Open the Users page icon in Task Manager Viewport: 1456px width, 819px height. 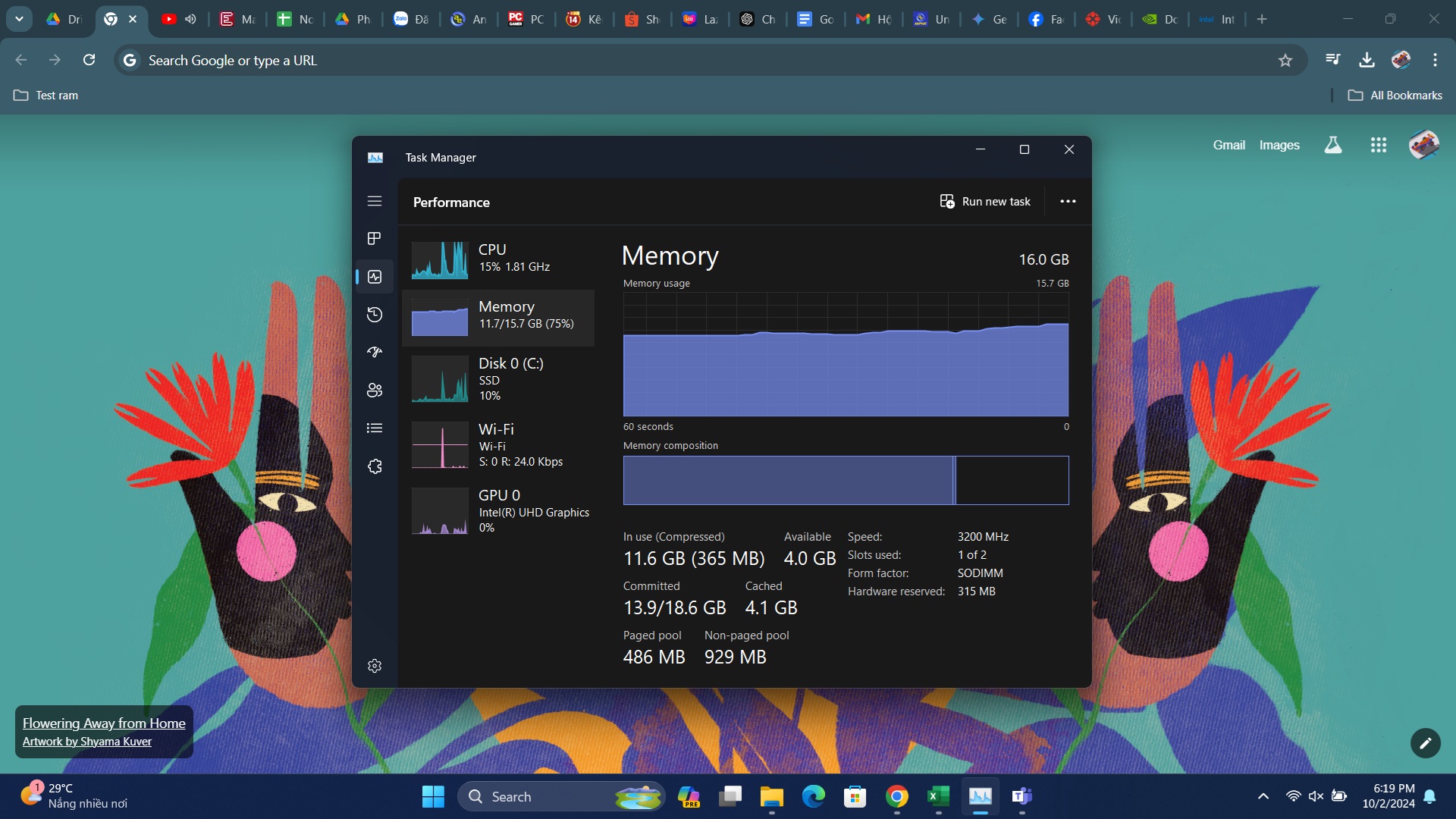tap(375, 391)
